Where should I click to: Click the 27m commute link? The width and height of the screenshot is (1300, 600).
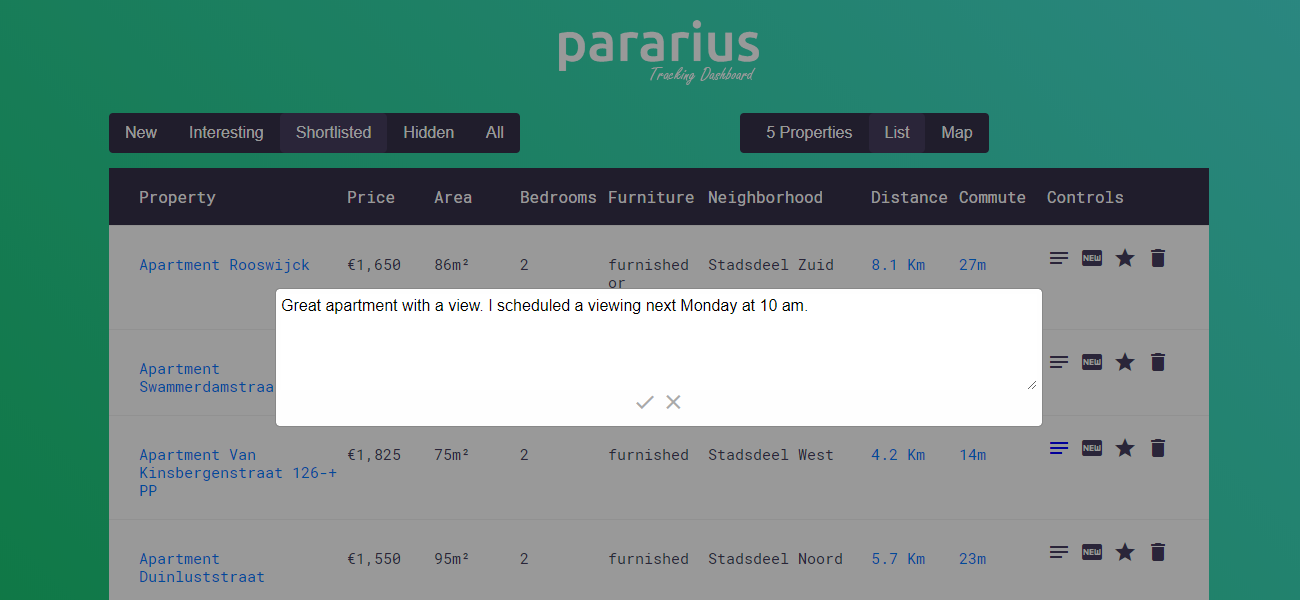[x=972, y=265]
